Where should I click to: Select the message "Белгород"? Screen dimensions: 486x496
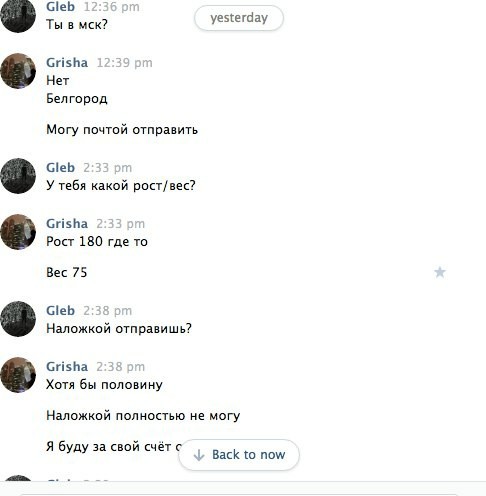[x=77, y=99]
